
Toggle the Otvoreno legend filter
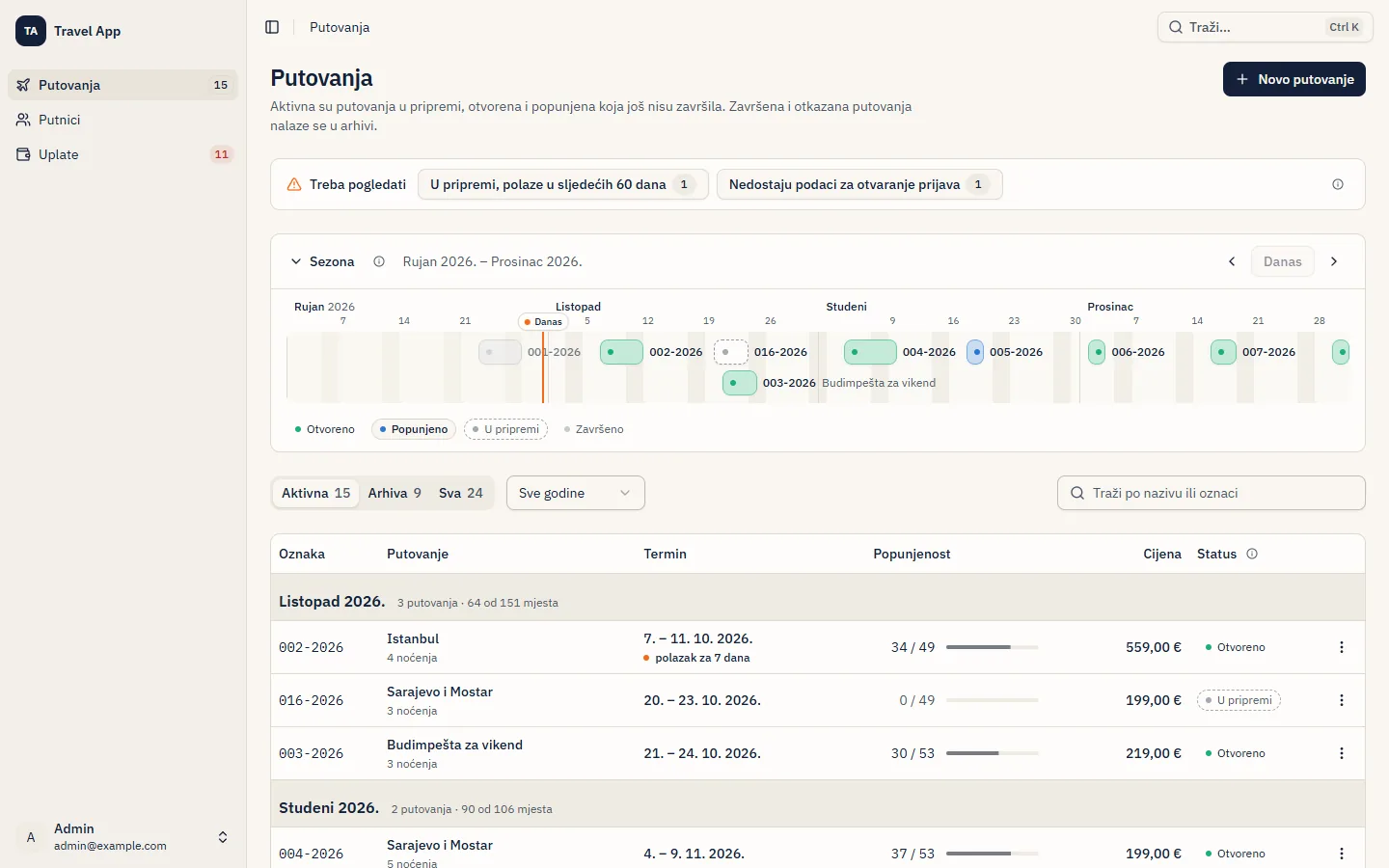click(x=325, y=429)
